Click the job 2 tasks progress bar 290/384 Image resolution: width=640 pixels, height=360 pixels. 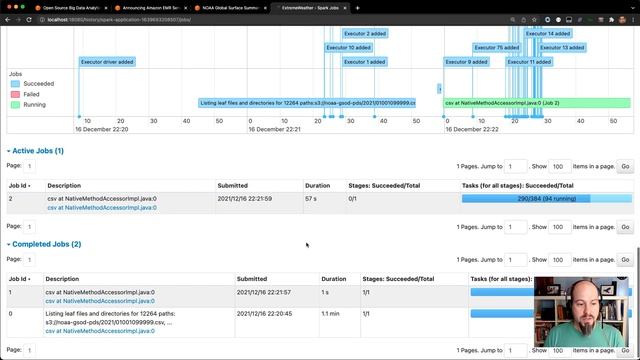click(x=547, y=199)
